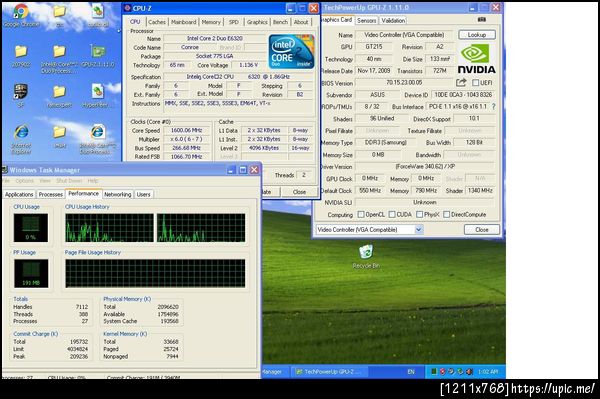Open the GPU-Z 1.11.0 desktop icon
Screen dimensions: 600x399
coord(98,55)
